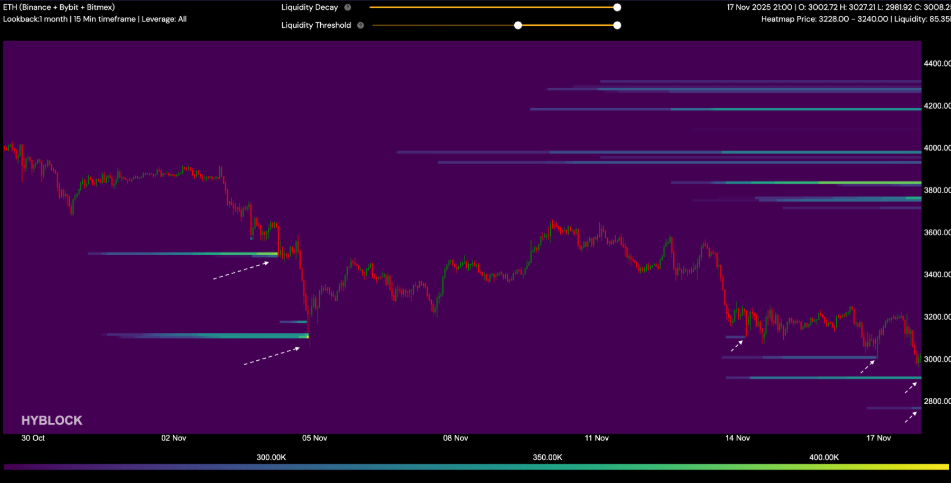Click the Liquidity Decay slider handle
Screen dimensions: 951x483
pyautogui.click(x=617, y=7)
